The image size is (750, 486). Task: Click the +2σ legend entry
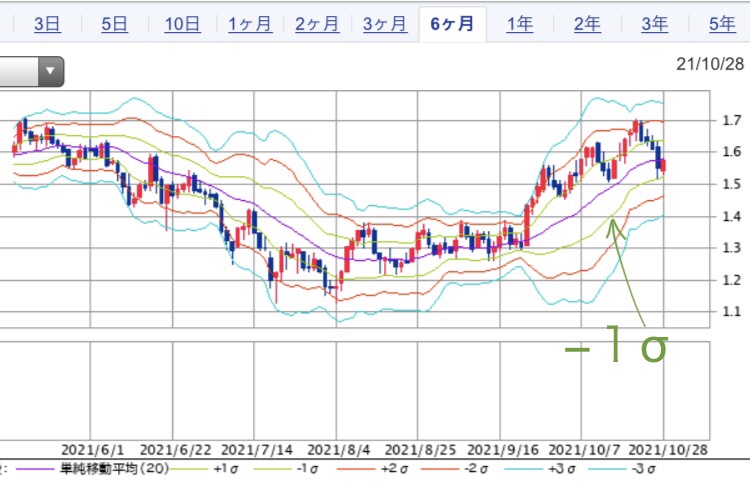(394, 469)
